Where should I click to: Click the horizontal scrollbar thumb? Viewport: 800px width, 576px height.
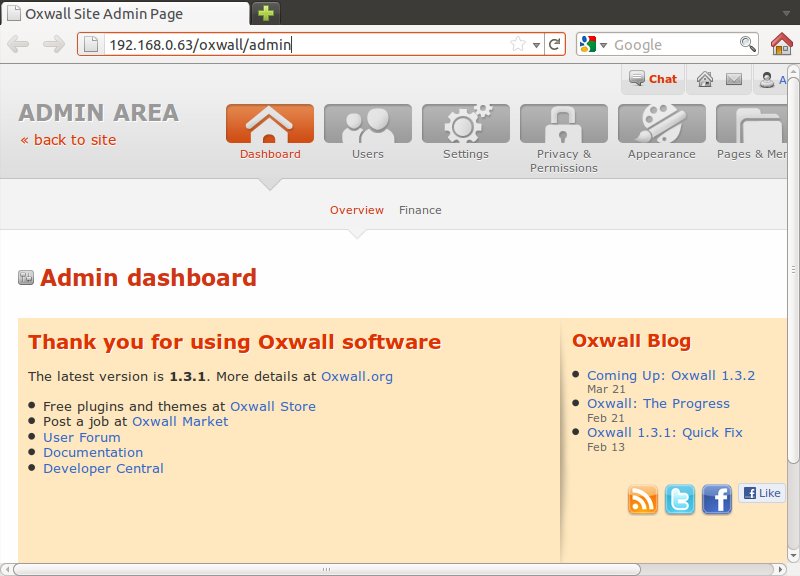point(327,569)
